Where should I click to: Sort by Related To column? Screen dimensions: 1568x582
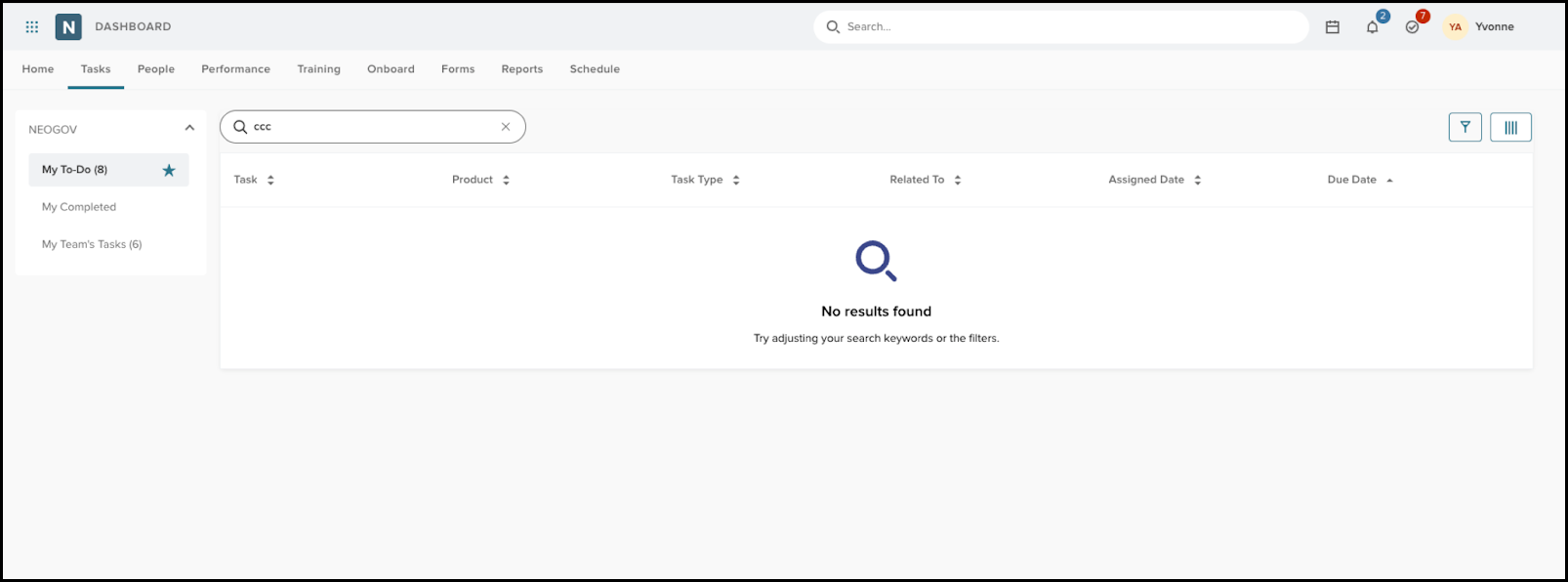point(926,180)
